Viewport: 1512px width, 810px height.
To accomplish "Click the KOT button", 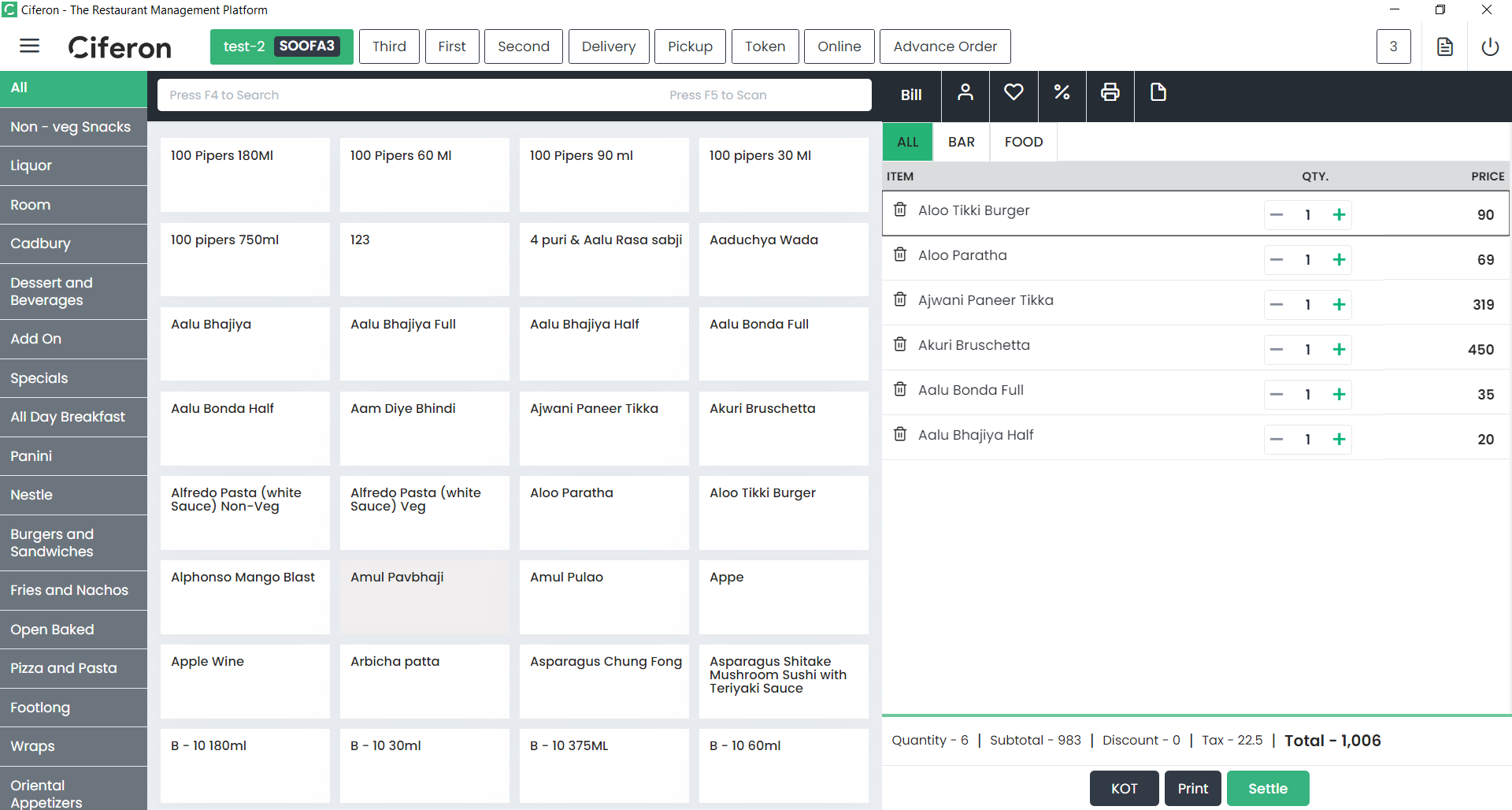I will click(1125, 788).
